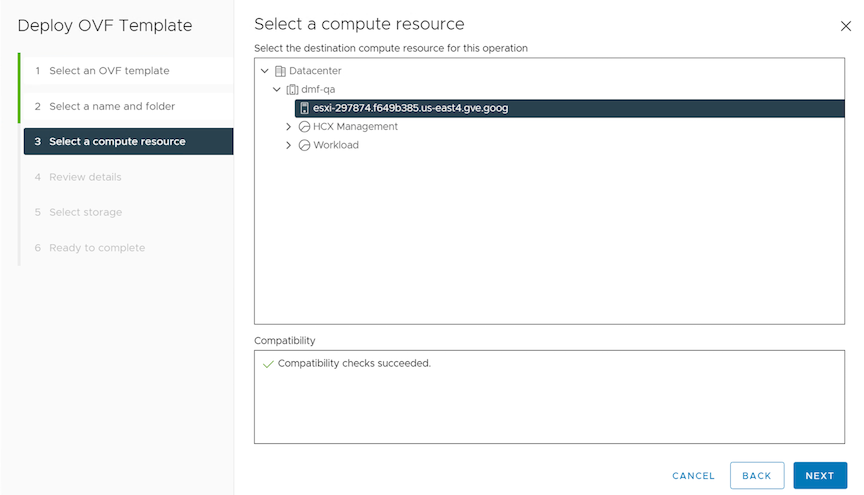Click the 'Deploy OVF Template' title

[x=105, y=25]
